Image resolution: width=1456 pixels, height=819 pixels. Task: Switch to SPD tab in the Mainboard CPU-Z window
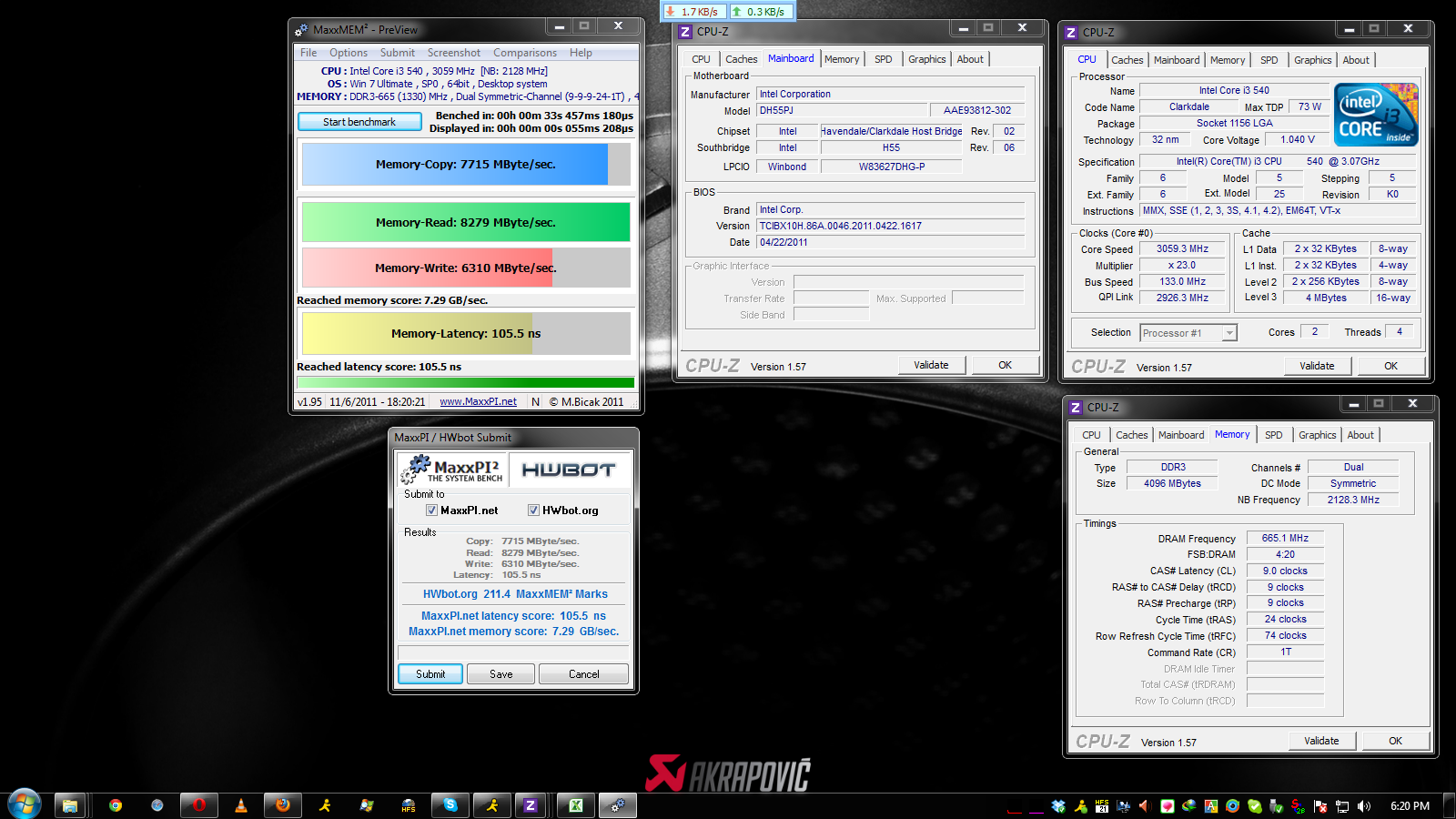884,59
